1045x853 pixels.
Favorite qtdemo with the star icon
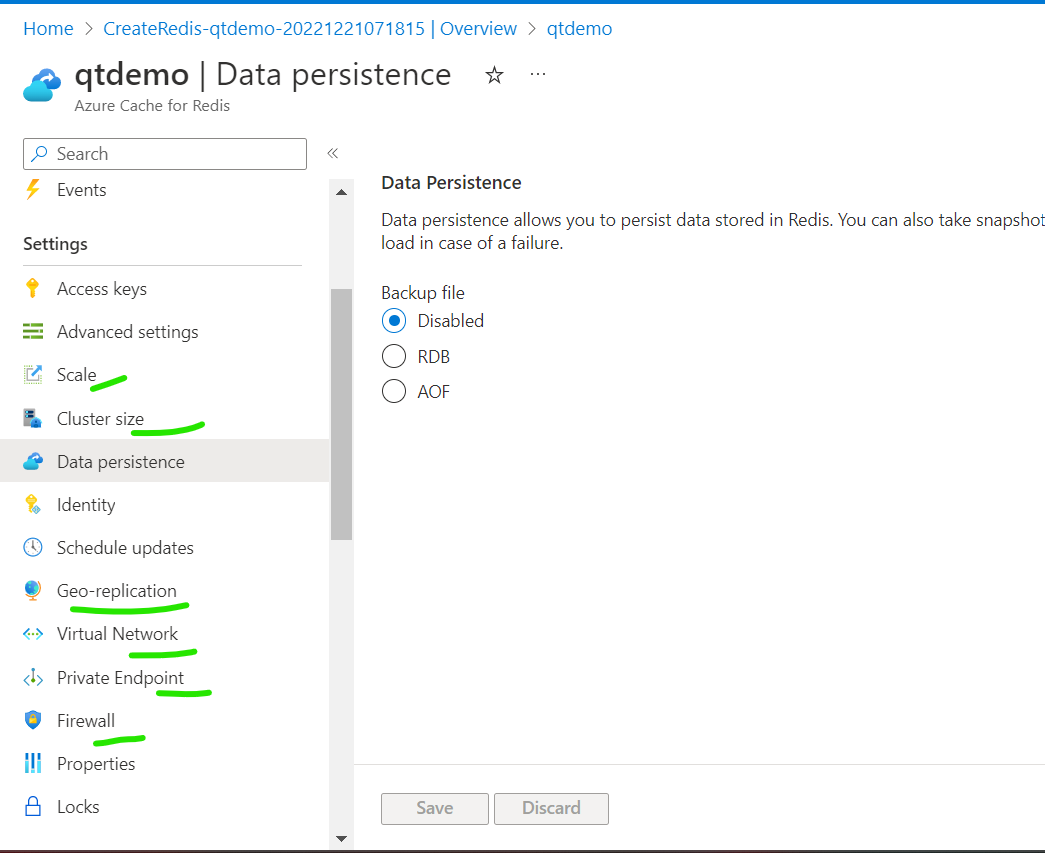point(494,75)
